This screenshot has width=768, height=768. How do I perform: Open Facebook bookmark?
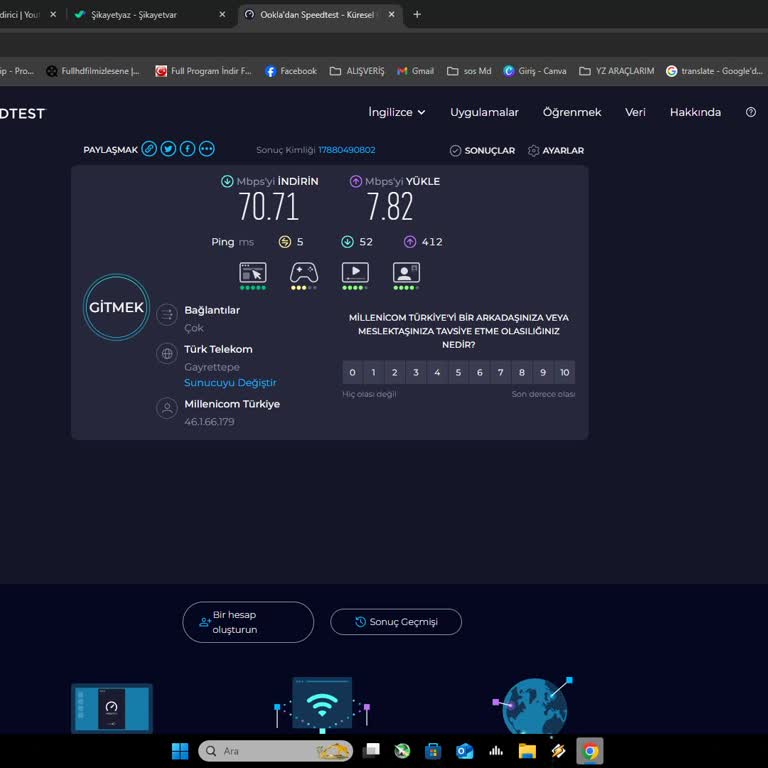click(290, 71)
